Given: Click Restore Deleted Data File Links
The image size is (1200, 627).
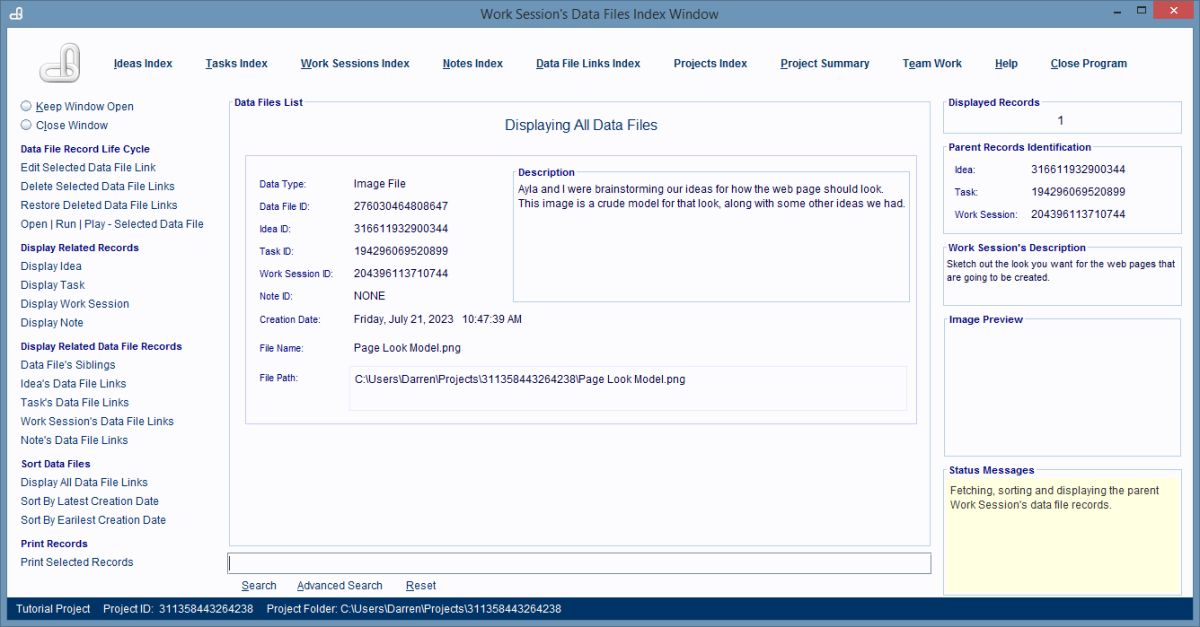Looking at the screenshot, I should [x=99, y=205].
